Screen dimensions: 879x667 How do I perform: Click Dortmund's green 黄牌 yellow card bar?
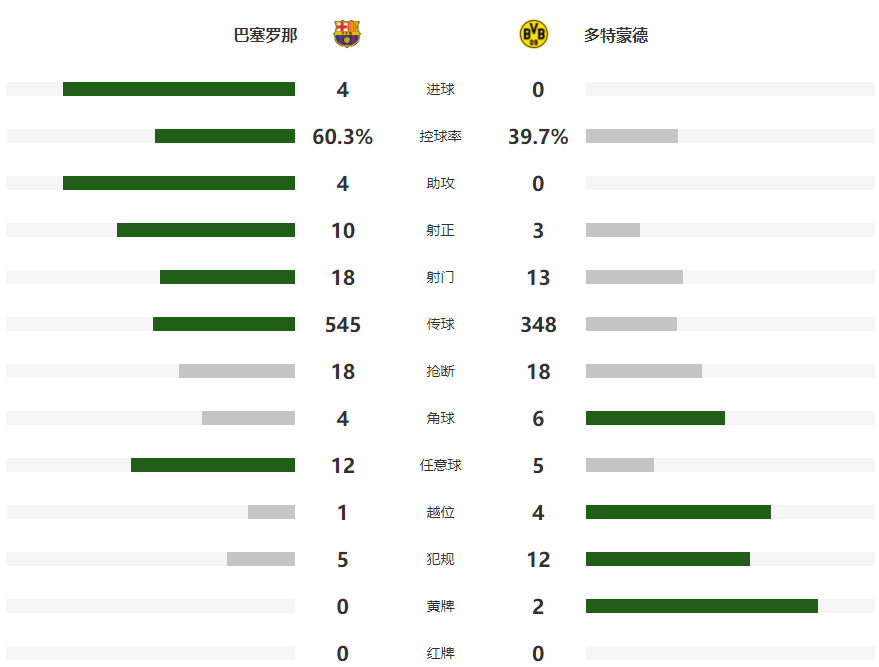[702, 606]
